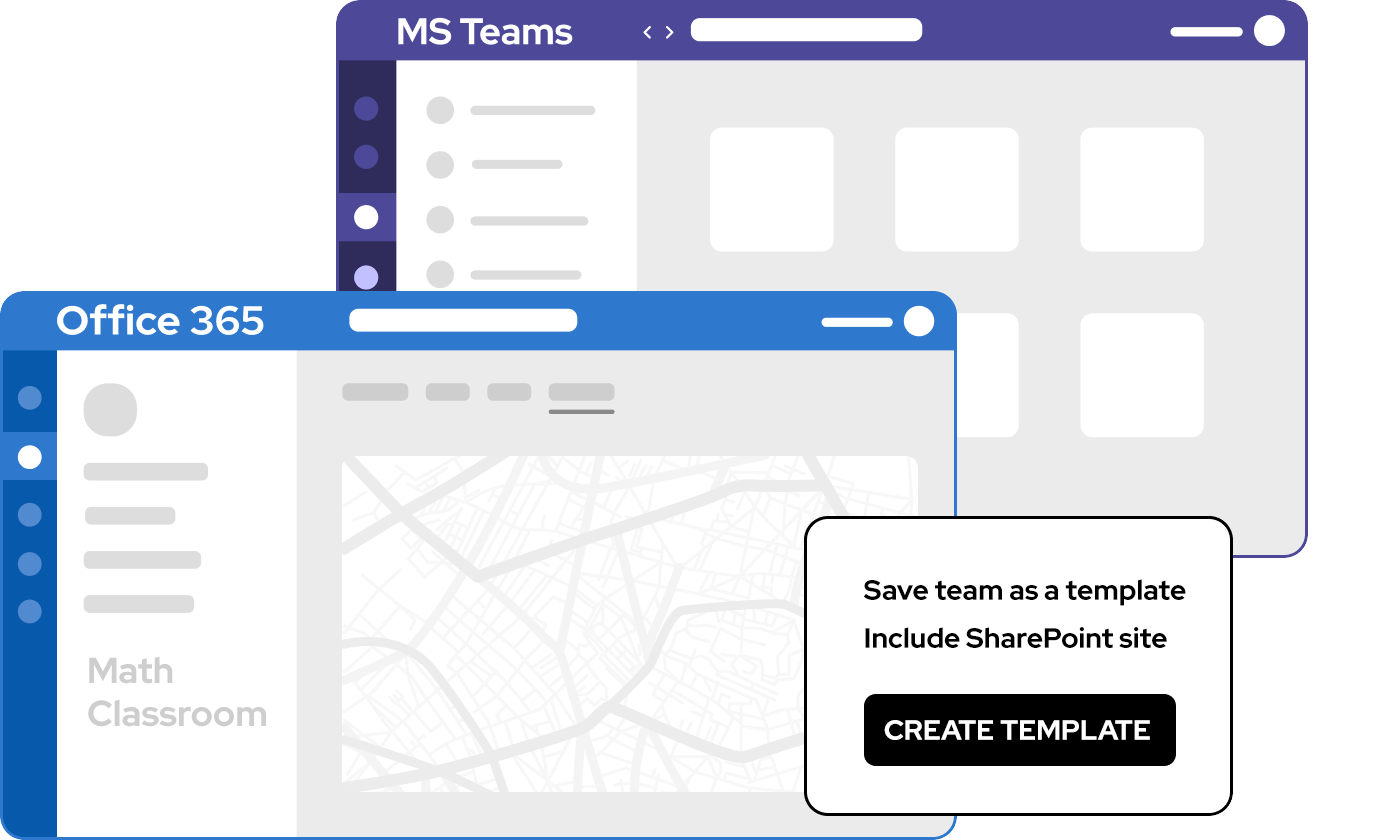
Task: Click 'Include SharePoint site' text
Action: (x=1015, y=638)
